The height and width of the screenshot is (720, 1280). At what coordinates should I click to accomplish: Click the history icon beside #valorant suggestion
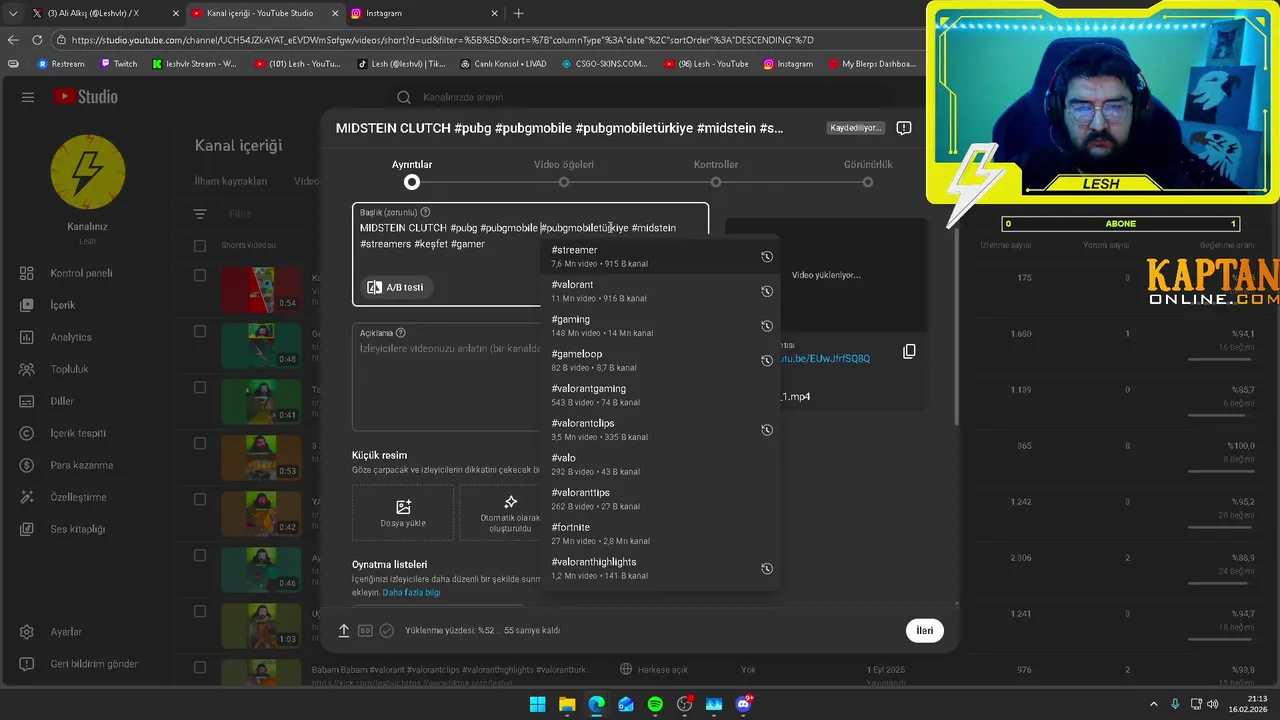point(767,291)
